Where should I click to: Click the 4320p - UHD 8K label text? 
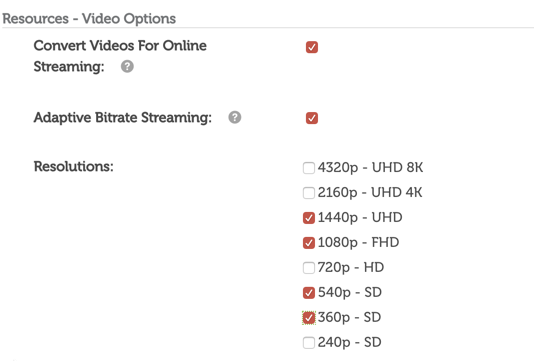(371, 168)
